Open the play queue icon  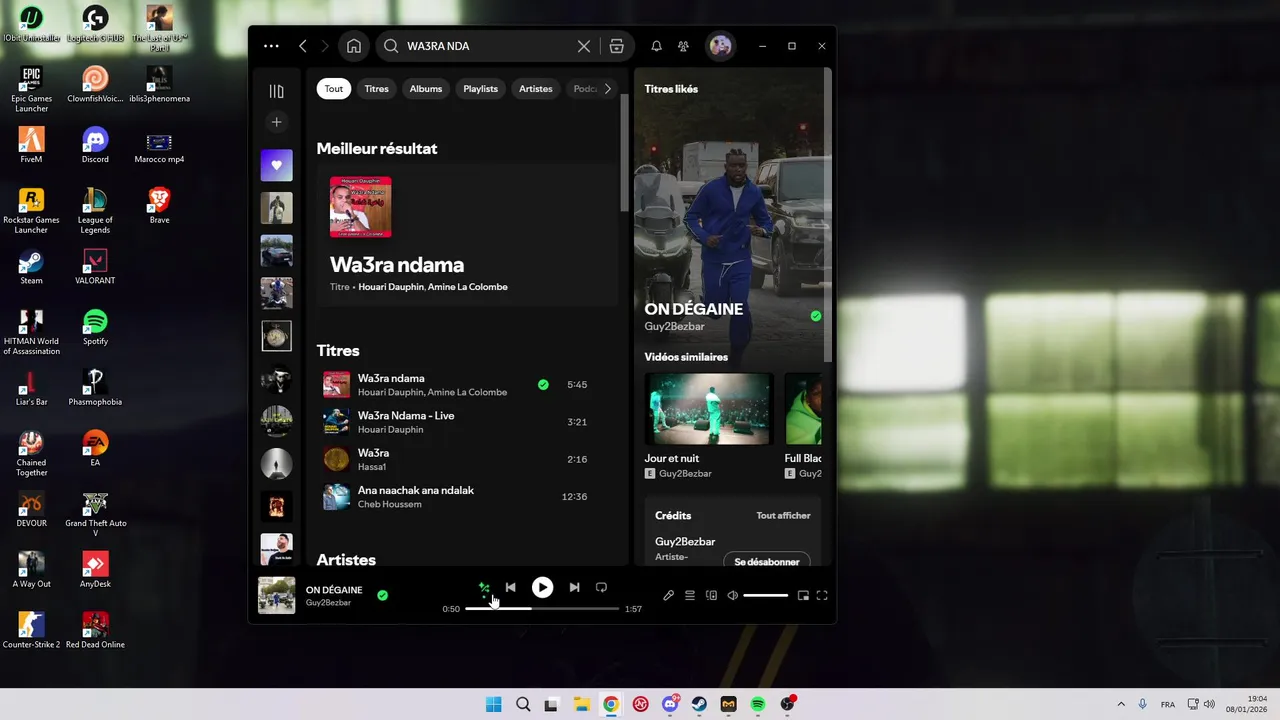click(x=690, y=596)
